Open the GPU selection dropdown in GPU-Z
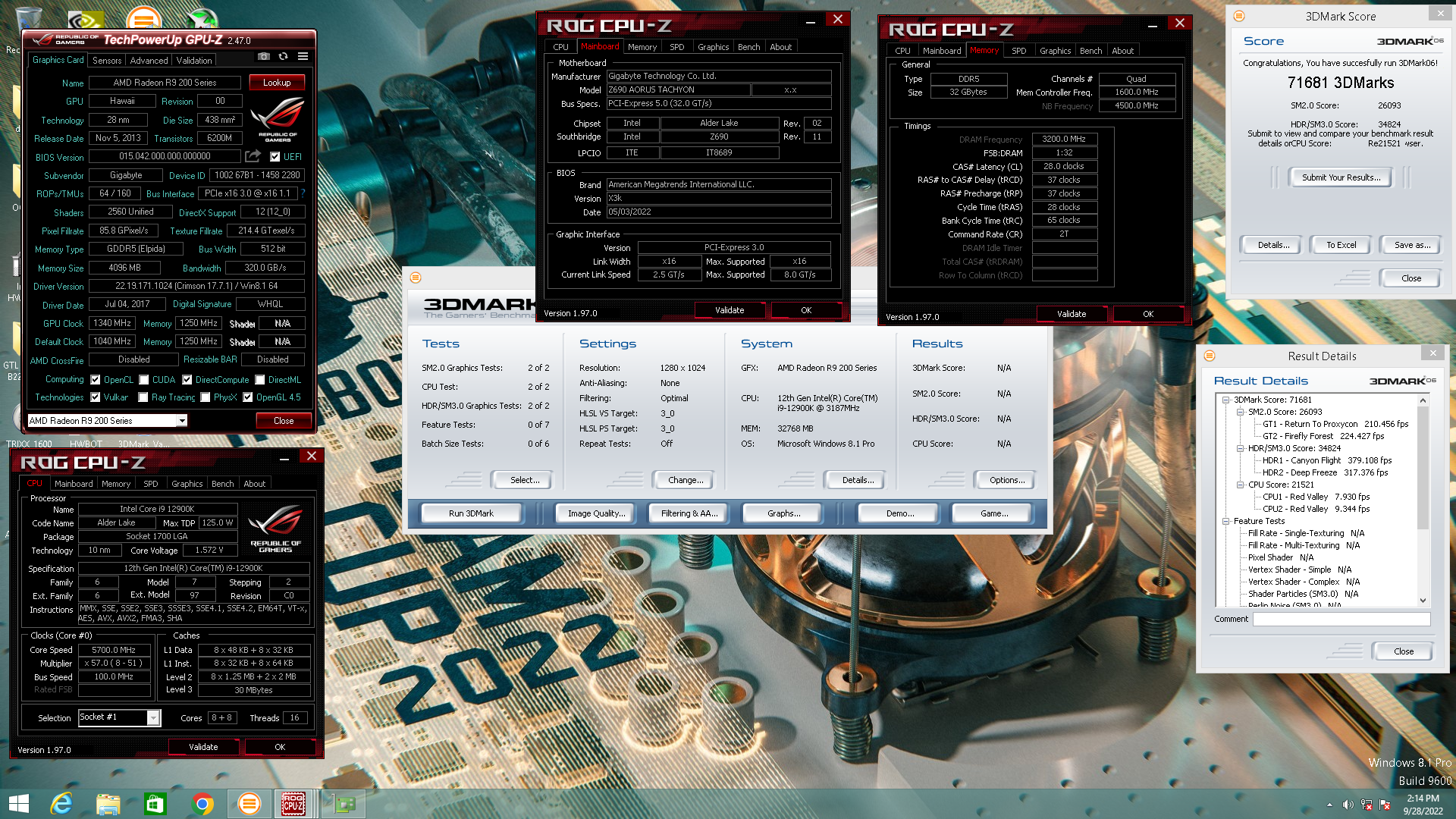Viewport: 1456px width, 819px height. pos(181,421)
